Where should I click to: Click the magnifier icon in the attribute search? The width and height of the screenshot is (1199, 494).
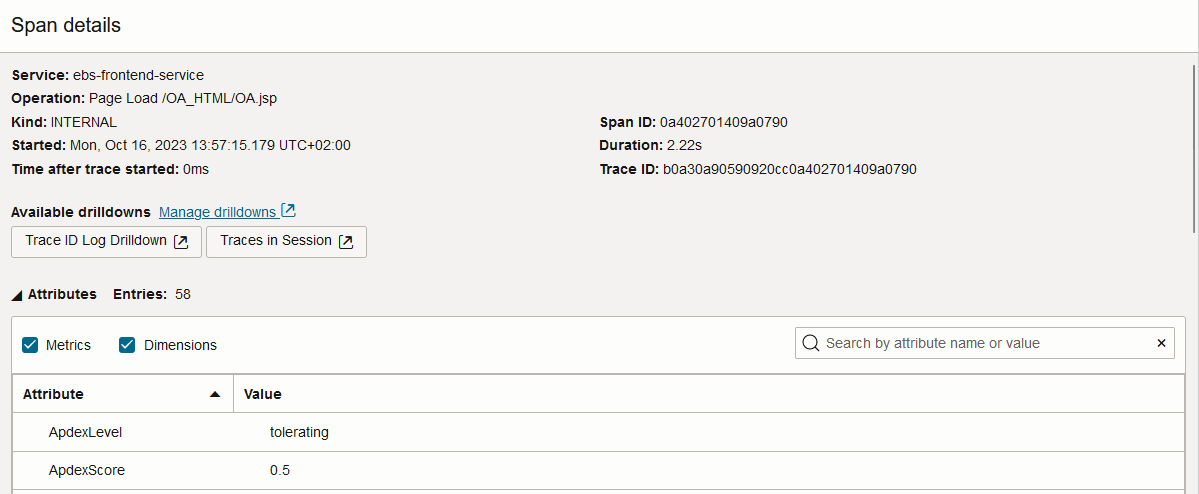click(811, 343)
